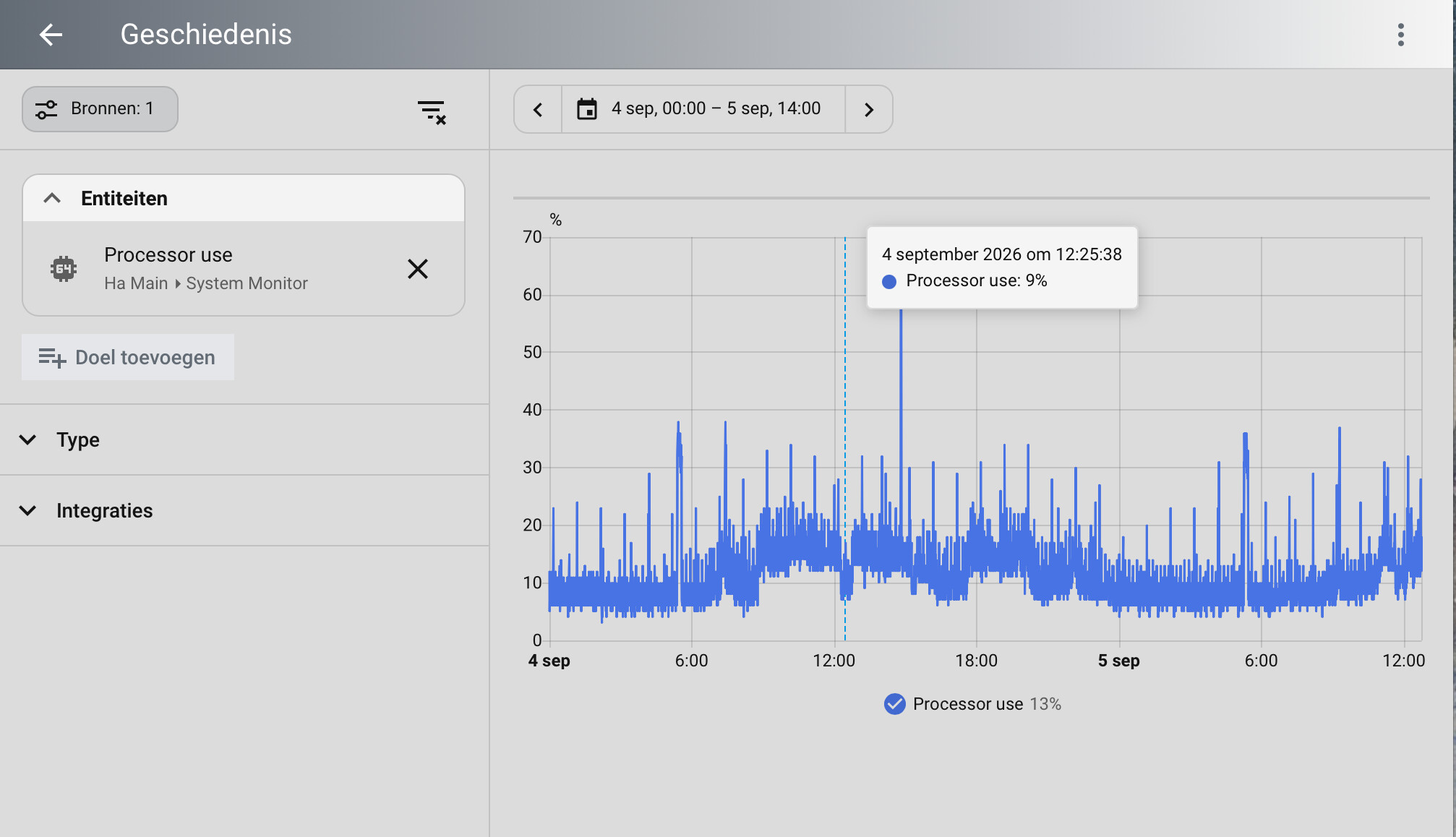
Task: Remove Processor use entity
Action: click(x=418, y=269)
